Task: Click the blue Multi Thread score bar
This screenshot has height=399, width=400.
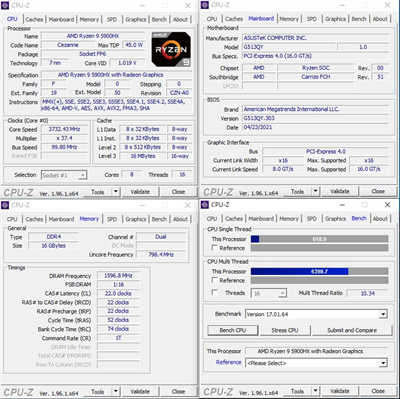Action: click(299, 271)
